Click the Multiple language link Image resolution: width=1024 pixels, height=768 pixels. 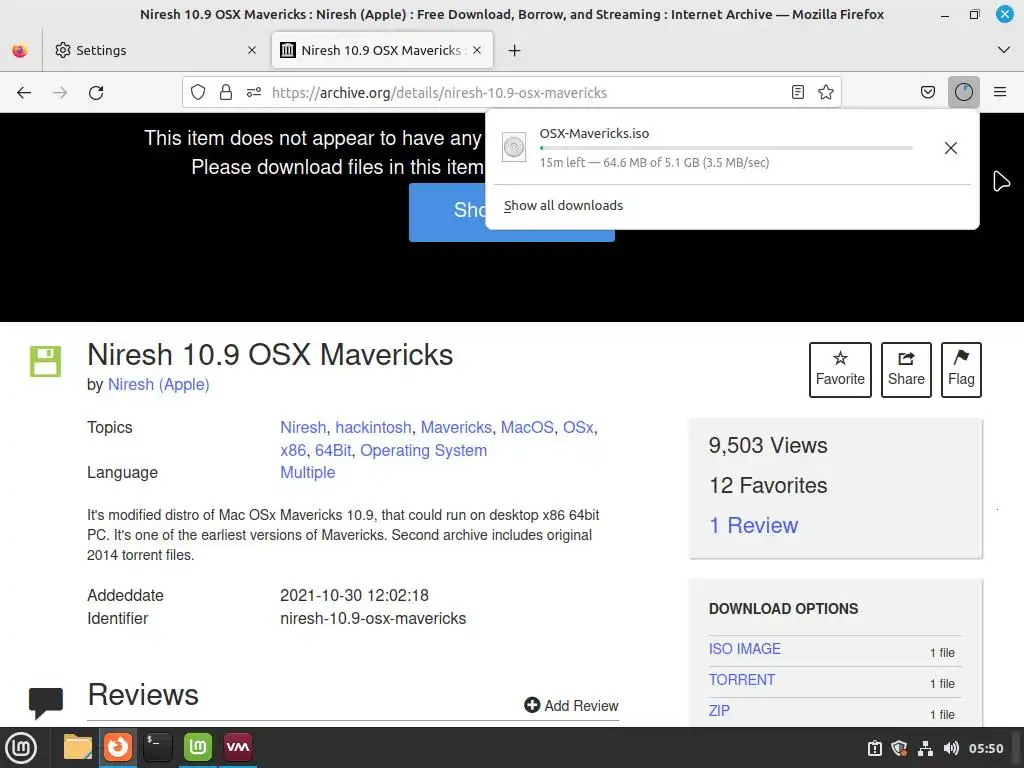[308, 473]
